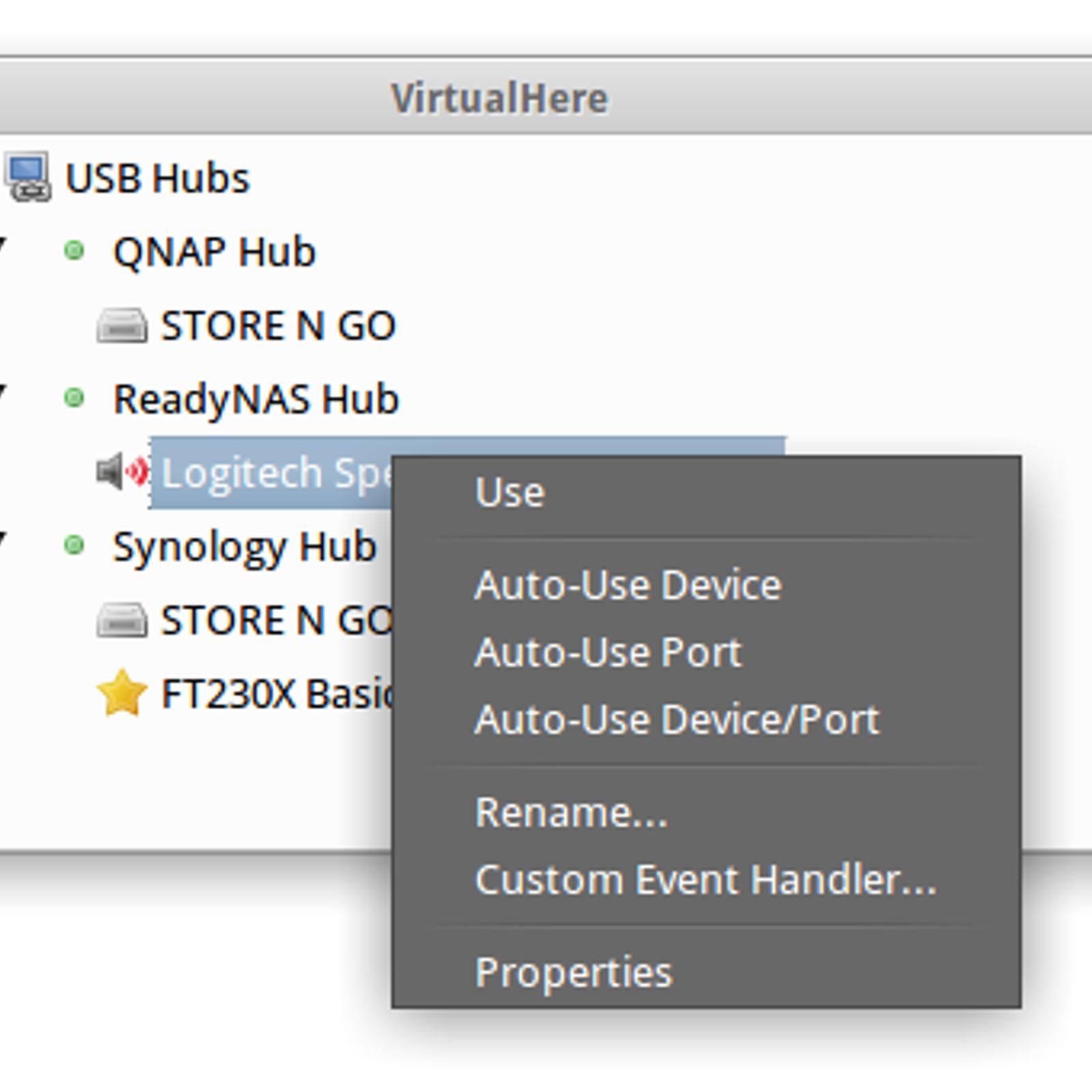This screenshot has height=1092, width=1092.
Task: Select the highlighted Logitech device row
Action: click(x=272, y=472)
